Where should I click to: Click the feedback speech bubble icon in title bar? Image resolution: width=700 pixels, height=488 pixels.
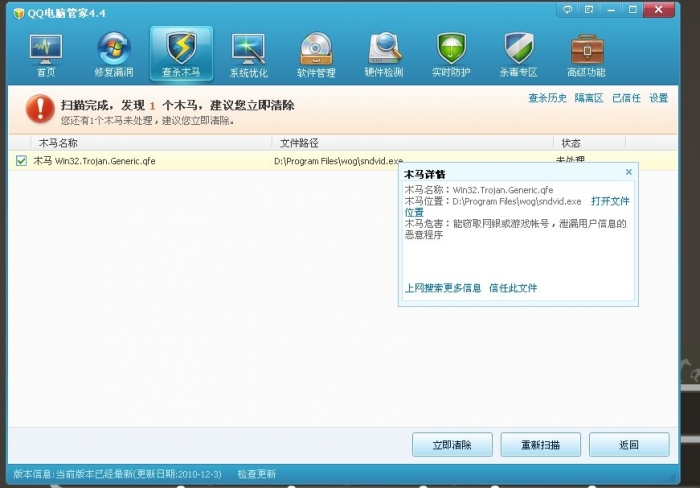click(567, 9)
